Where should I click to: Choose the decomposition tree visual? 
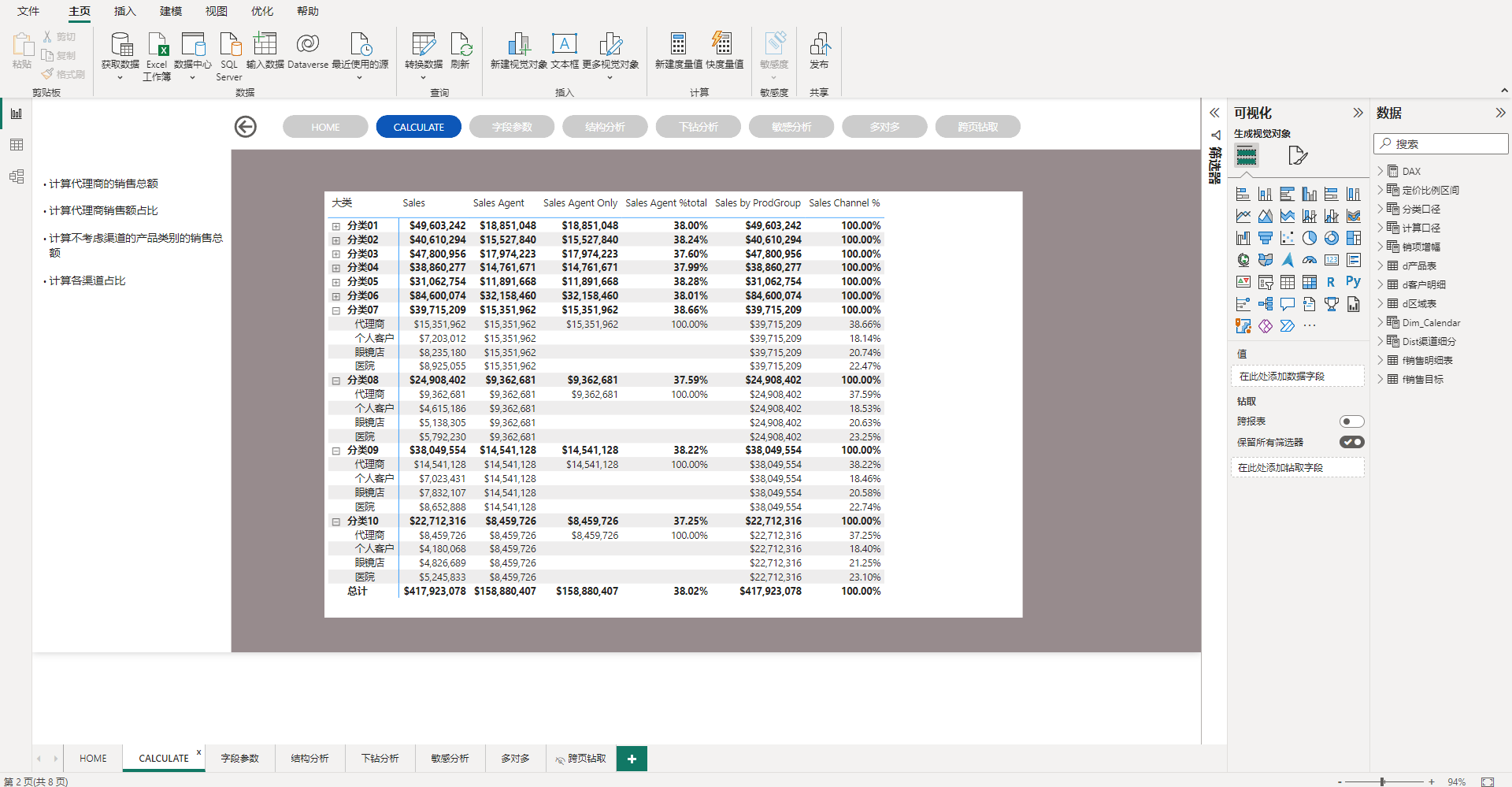[x=1266, y=304]
